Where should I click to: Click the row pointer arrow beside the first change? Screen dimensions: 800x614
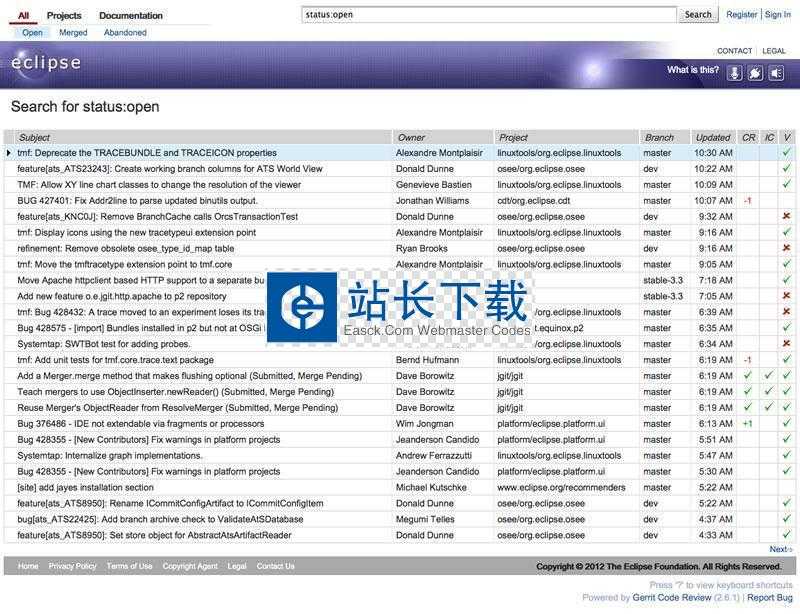(x=9, y=153)
